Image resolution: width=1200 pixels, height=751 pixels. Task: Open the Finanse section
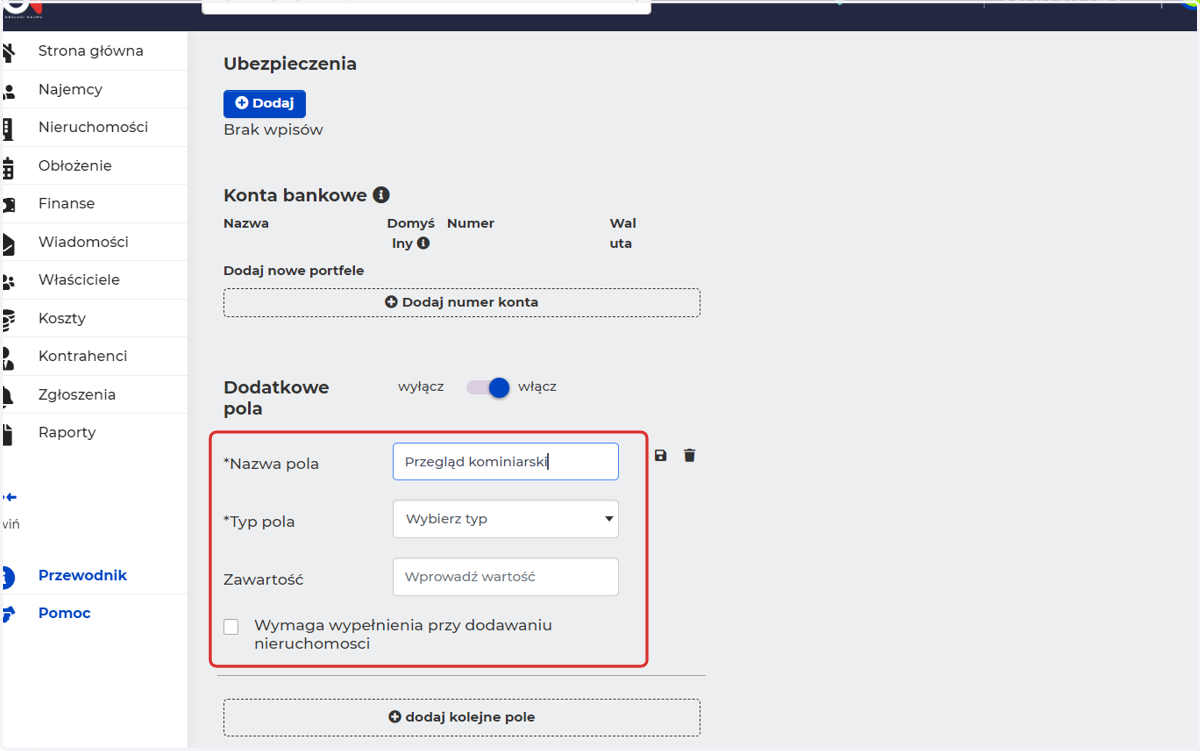click(x=66, y=203)
